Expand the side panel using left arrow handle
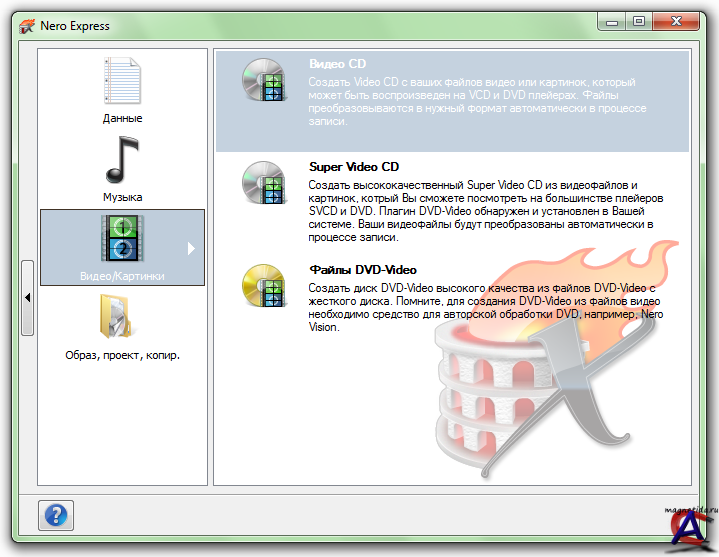The width and height of the screenshot is (719, 557). click(x=27, y=297)
